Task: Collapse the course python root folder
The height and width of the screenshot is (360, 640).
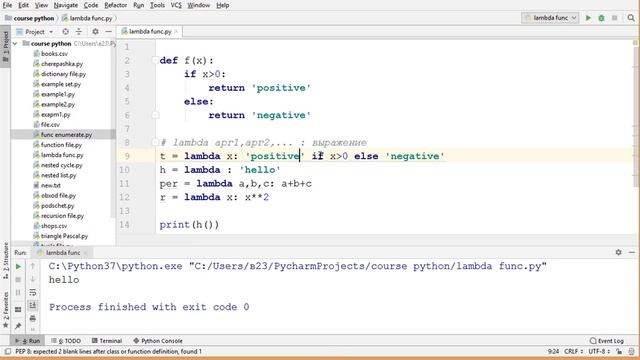Action: [15, 43]
